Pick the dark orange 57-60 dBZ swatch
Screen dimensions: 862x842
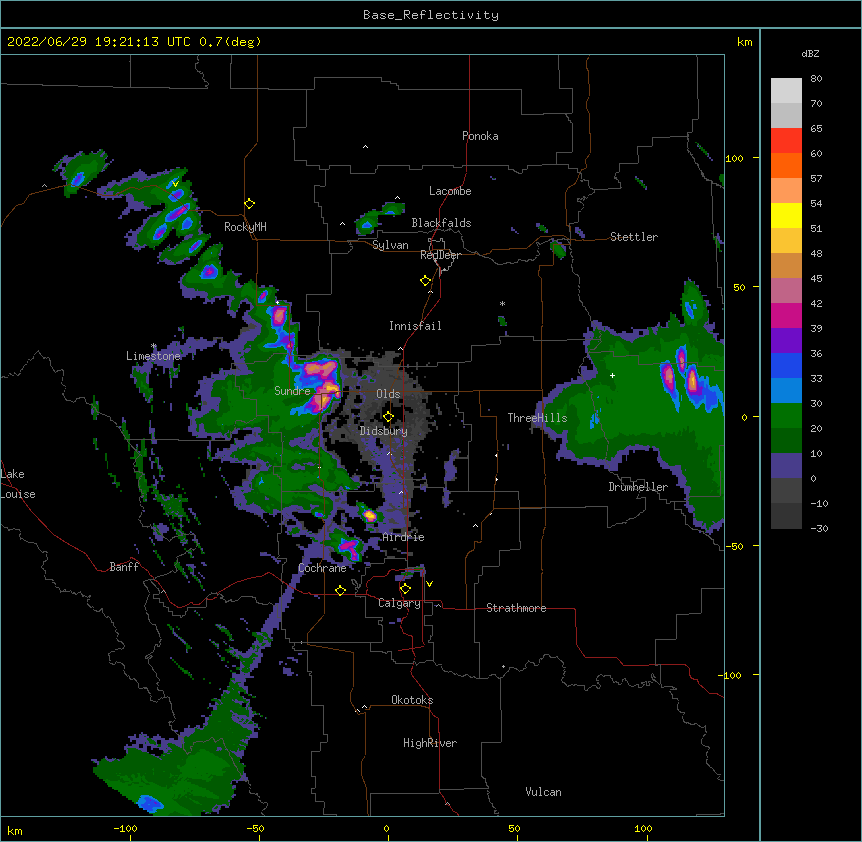786,165
